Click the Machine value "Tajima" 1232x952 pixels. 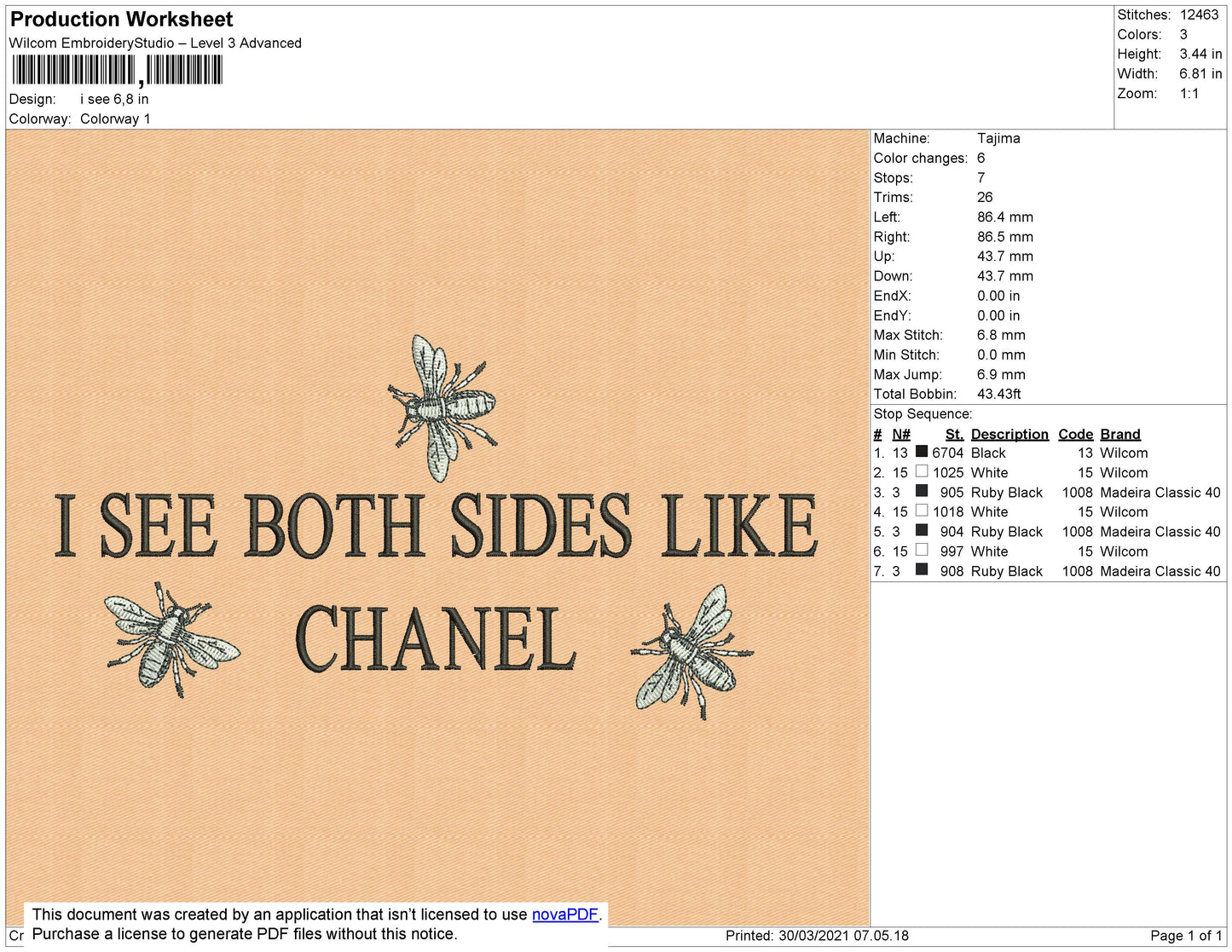tap(998, 138)
